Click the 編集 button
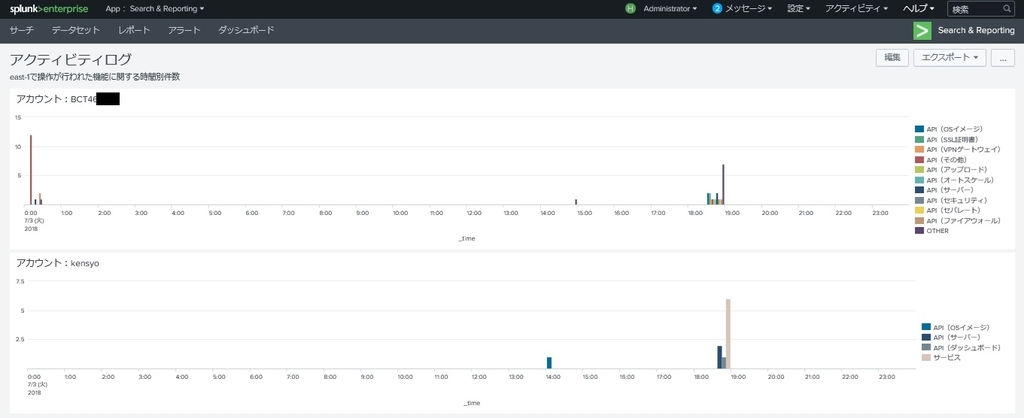This screenshot has width=1024, height=418. coord(892,57)
